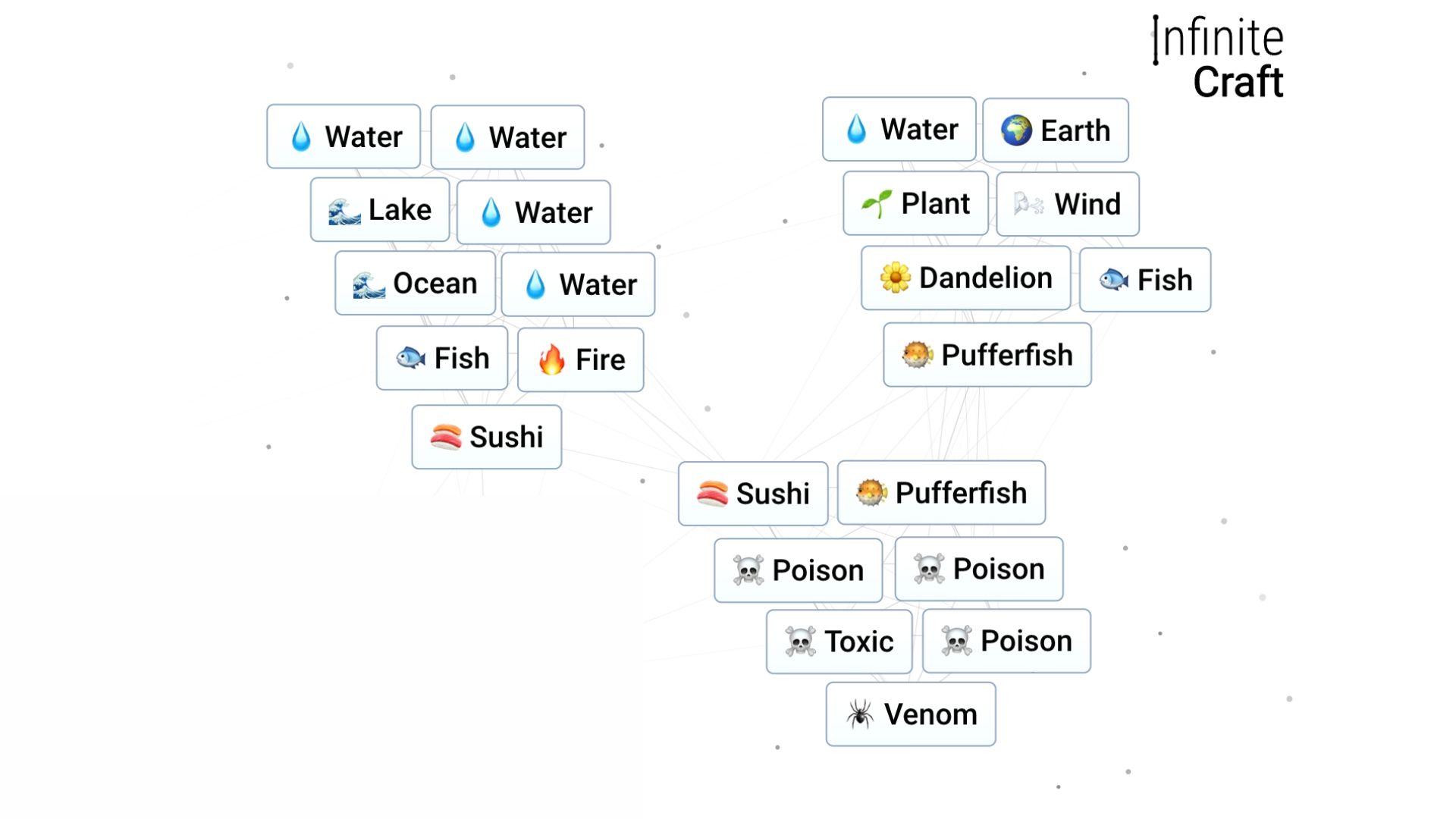Screen dimensions: 1456x819
Task: Click the Pufferfish card in bottom cluster
Action: 941,492
